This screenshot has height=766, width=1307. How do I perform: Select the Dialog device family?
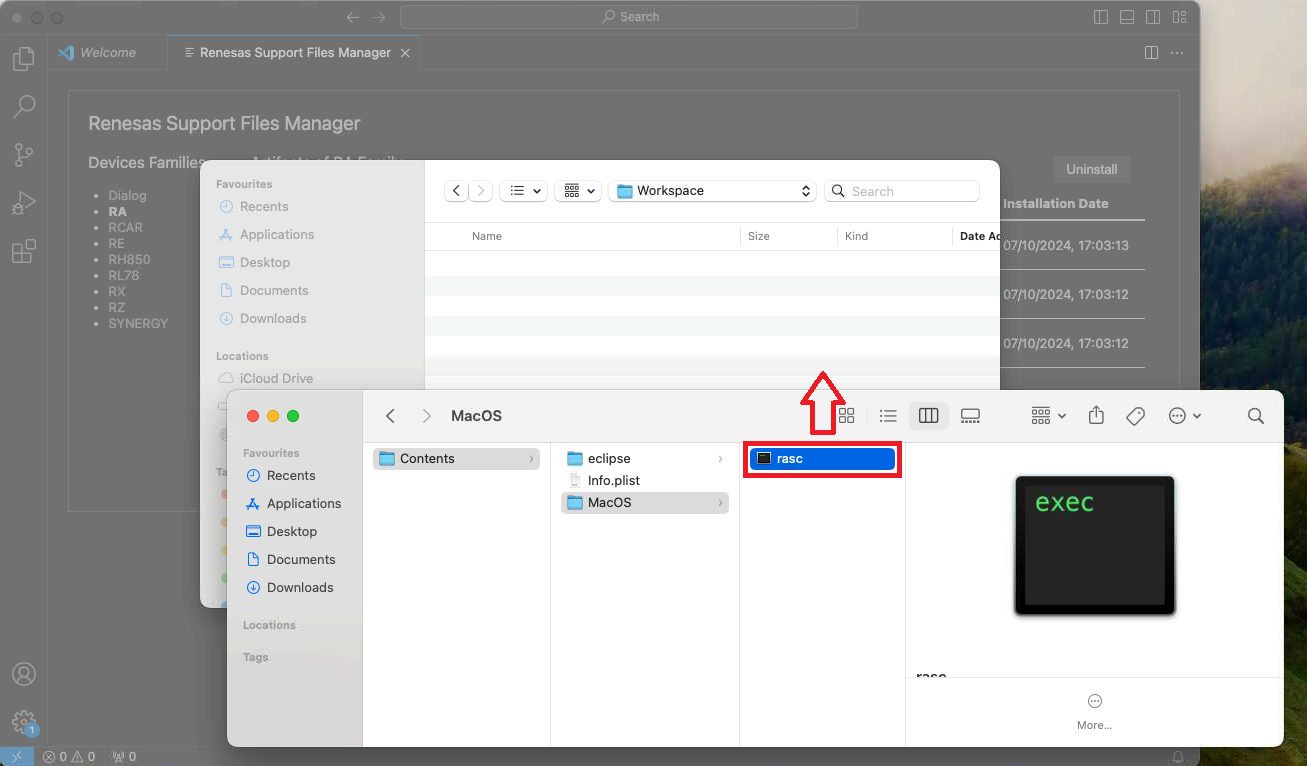tap(127, 195)
